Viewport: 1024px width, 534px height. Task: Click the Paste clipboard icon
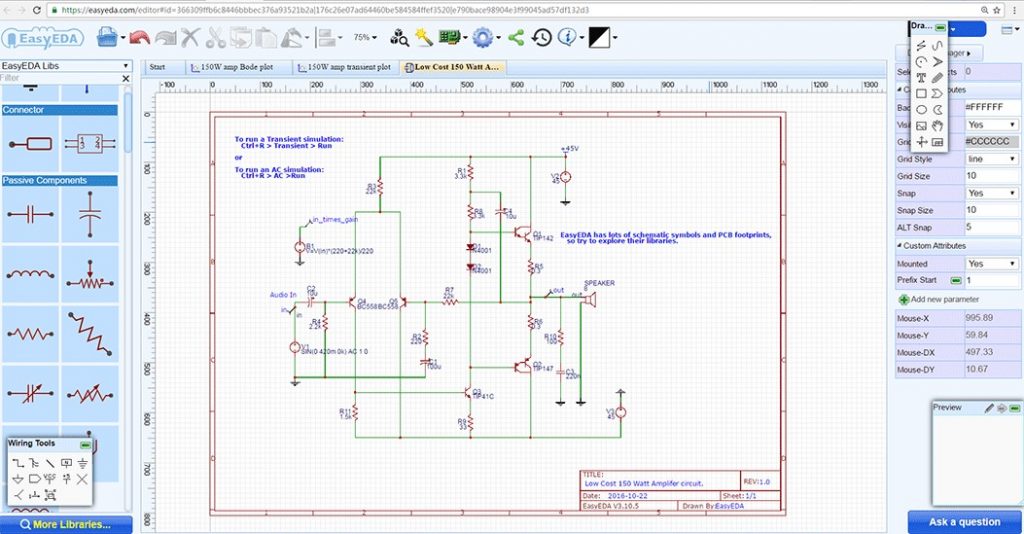tap(266, 38)
